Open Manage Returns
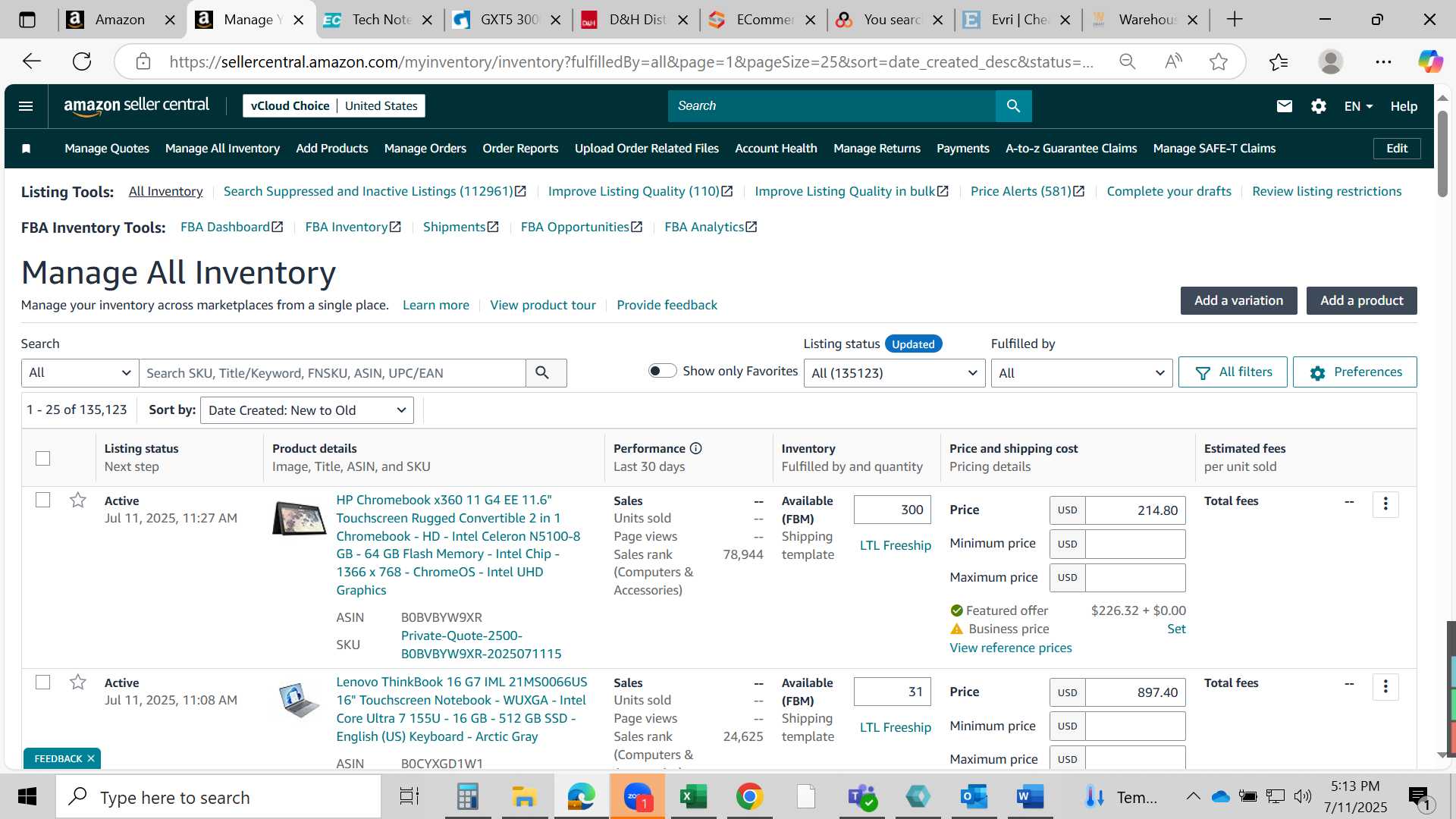The image size is (1456, 819). [x=877, y=149]
